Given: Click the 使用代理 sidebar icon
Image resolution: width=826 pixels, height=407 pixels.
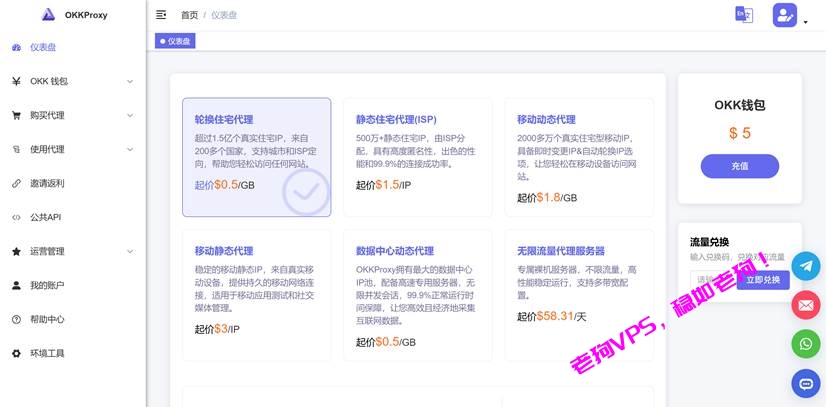Looking at the screenshot, I should pos(16,150).
